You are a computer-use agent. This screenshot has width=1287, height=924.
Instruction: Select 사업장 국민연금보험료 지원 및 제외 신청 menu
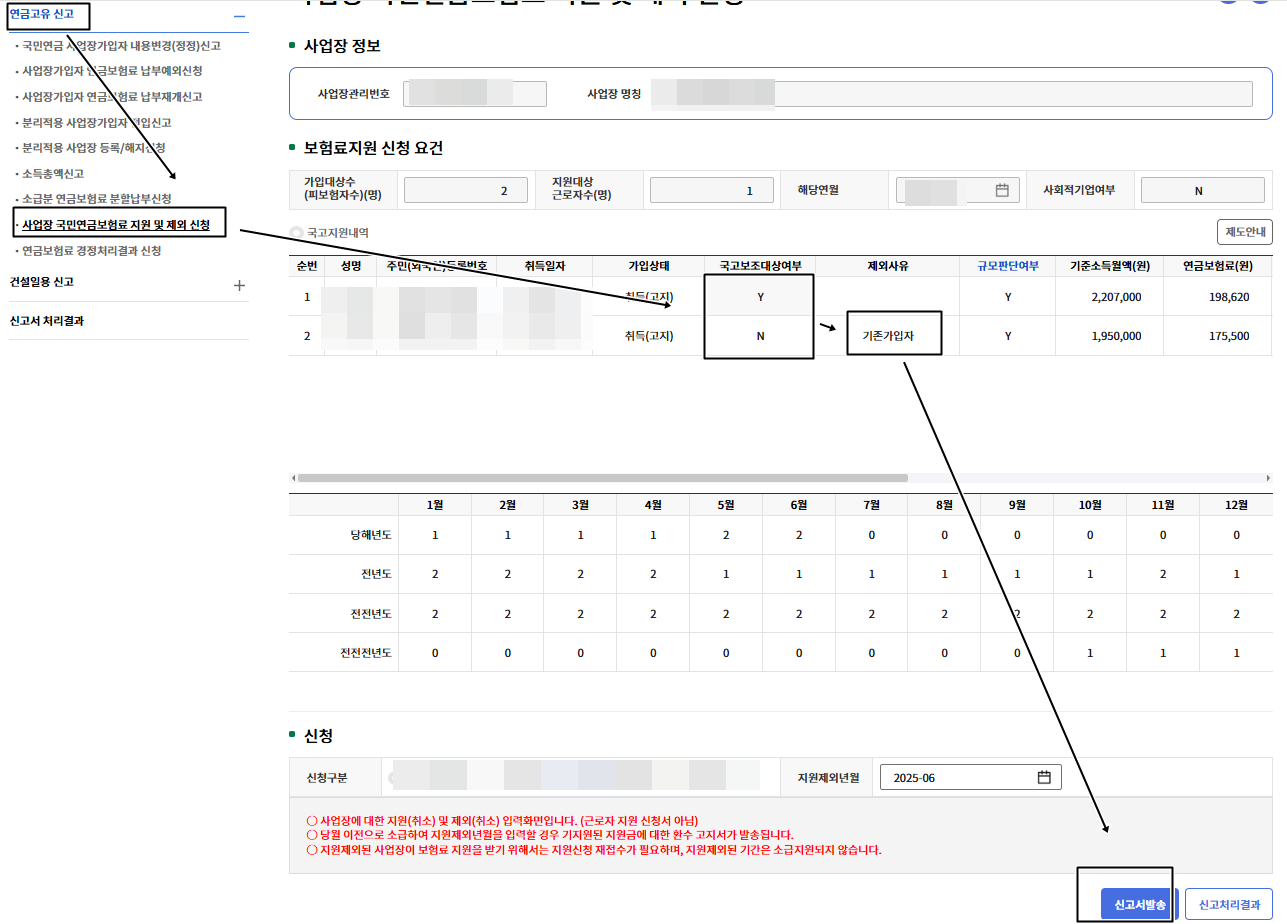pyautogui.click(x=116, y=225)
